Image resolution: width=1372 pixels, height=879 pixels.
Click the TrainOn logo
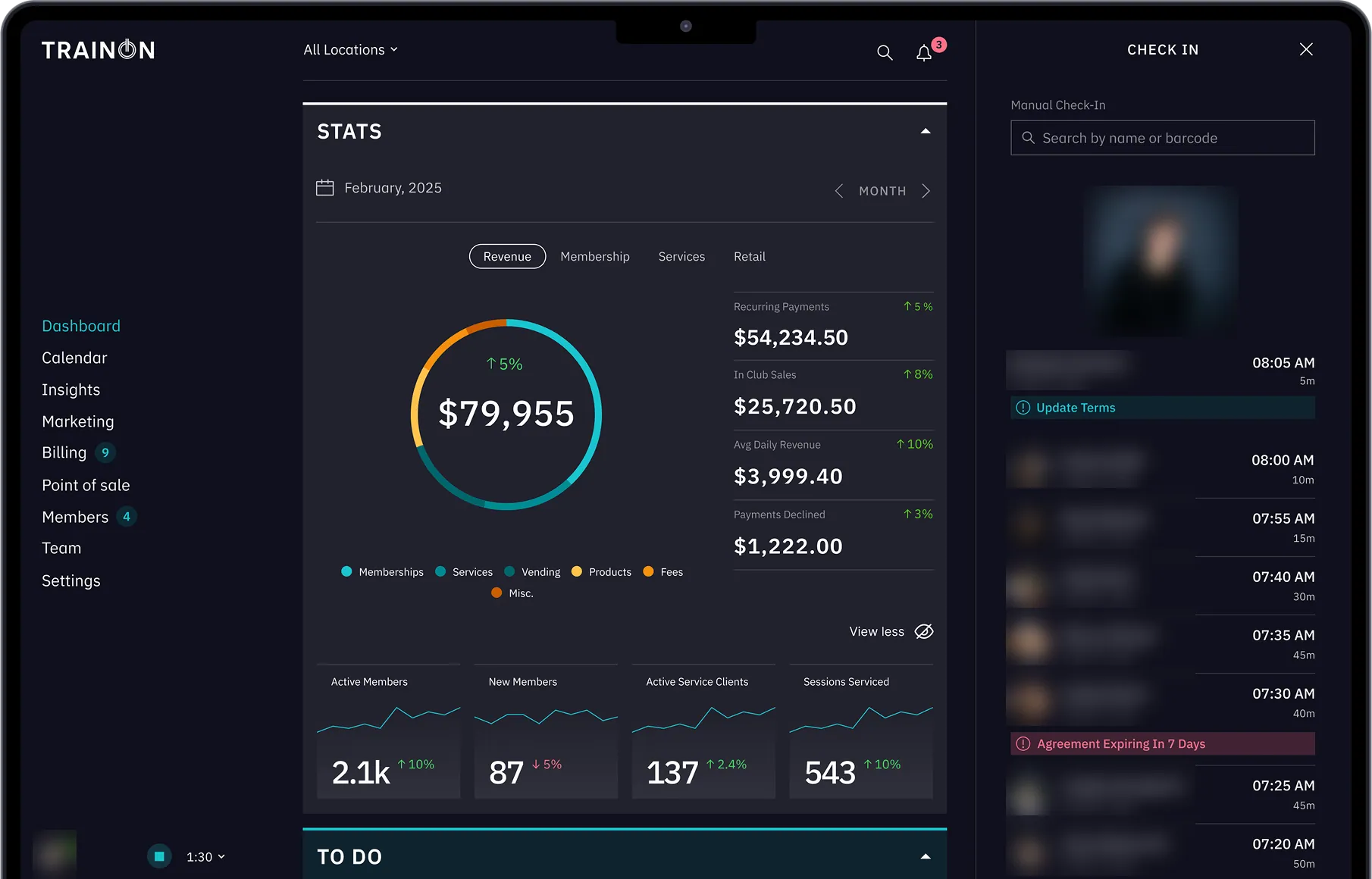(99, 50)
